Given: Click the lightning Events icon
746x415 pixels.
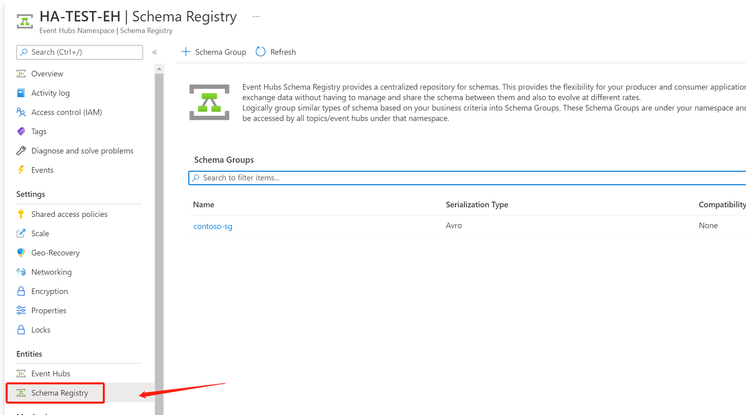Looking at the screenshot, I should [21, 170].
